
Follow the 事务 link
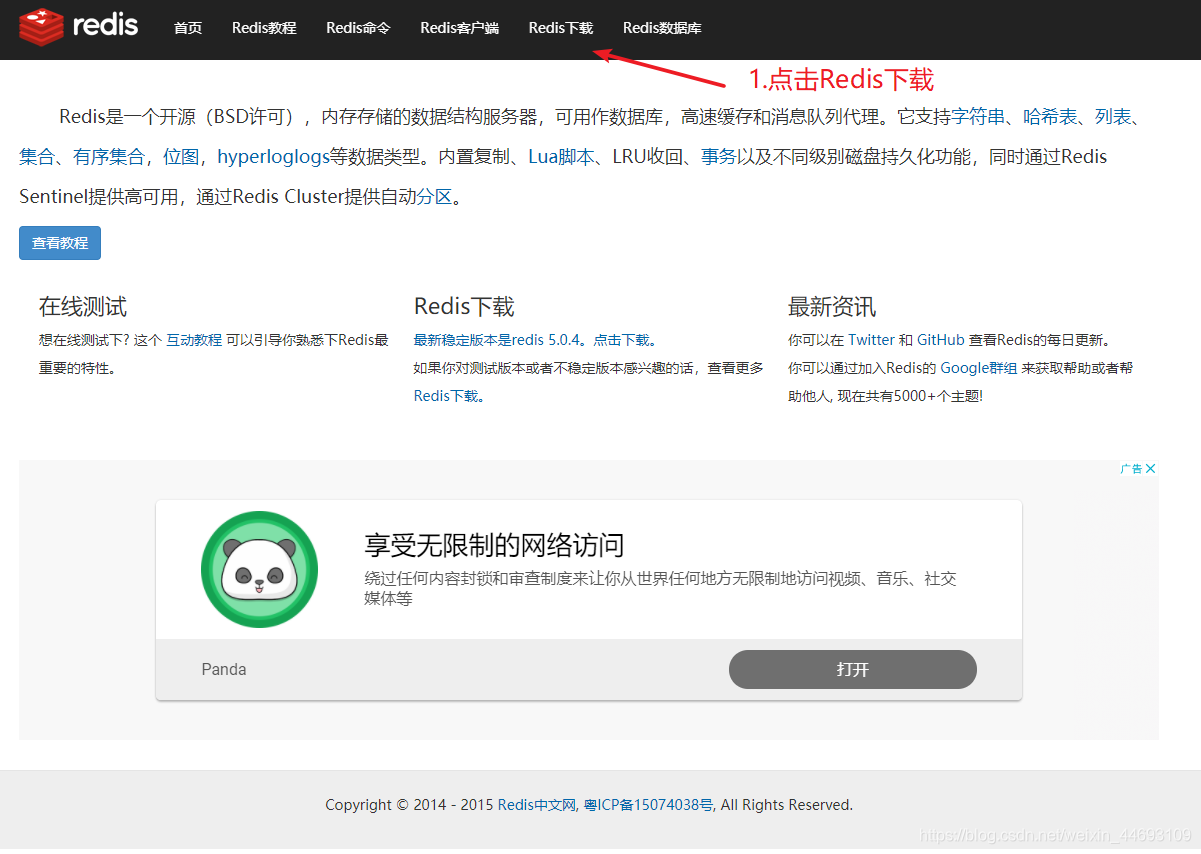click(718, 157)
